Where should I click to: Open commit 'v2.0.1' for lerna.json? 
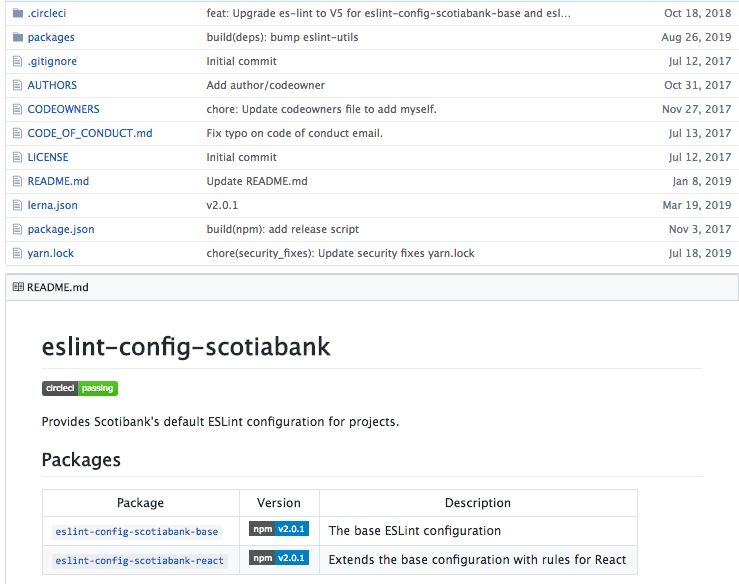(x=222, y=206)
